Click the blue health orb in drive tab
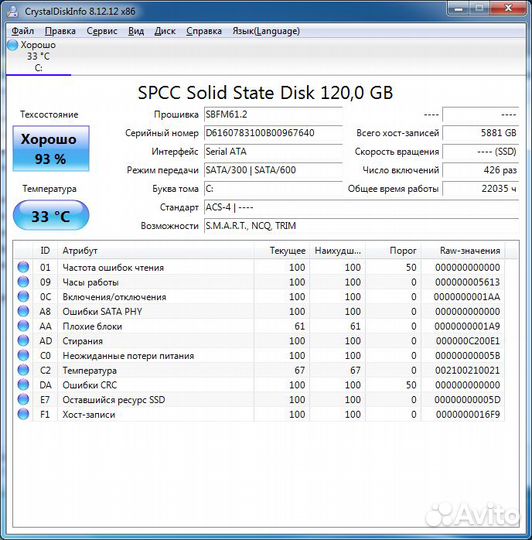 pos(13,45)
